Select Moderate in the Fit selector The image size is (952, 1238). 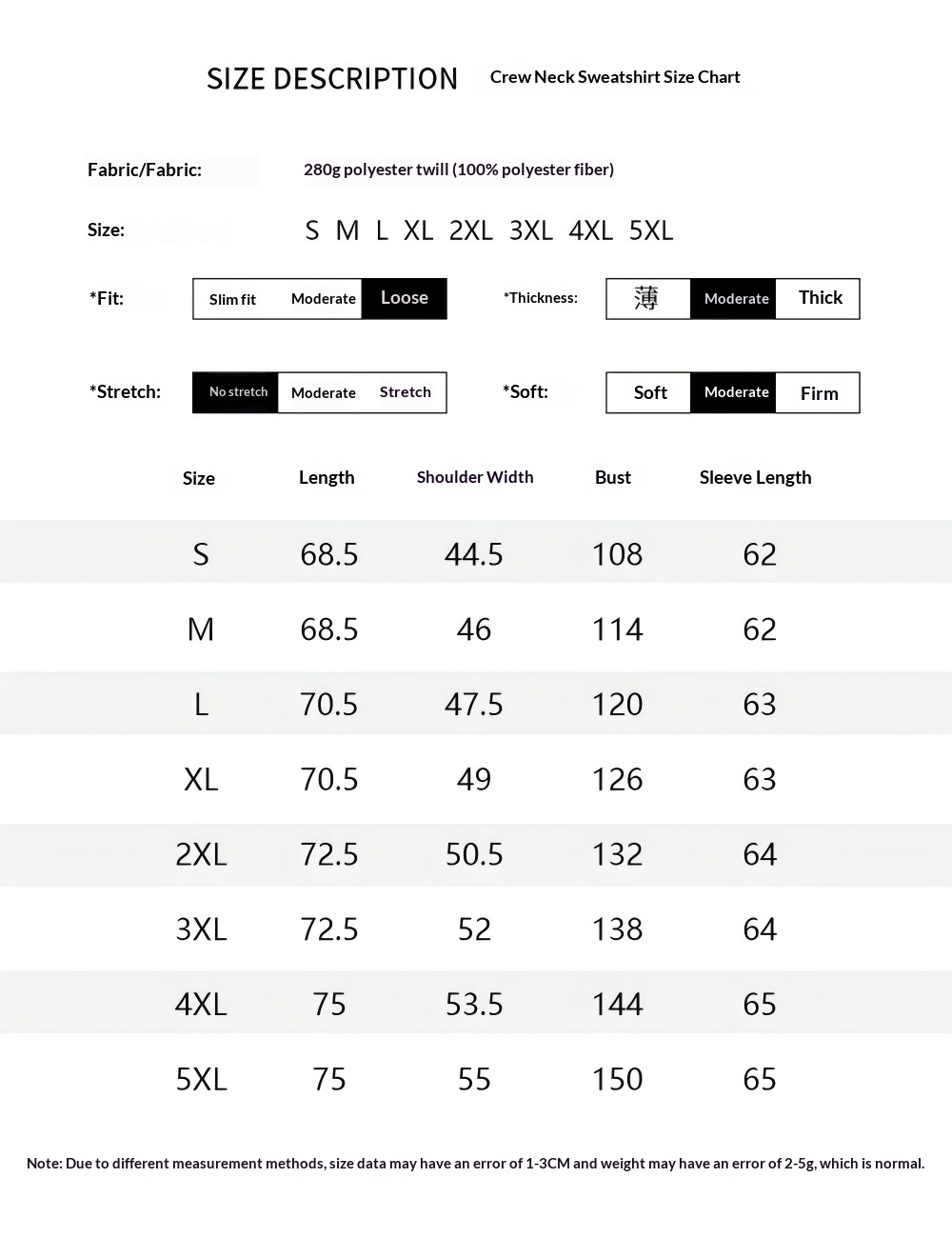pos(324,299)
